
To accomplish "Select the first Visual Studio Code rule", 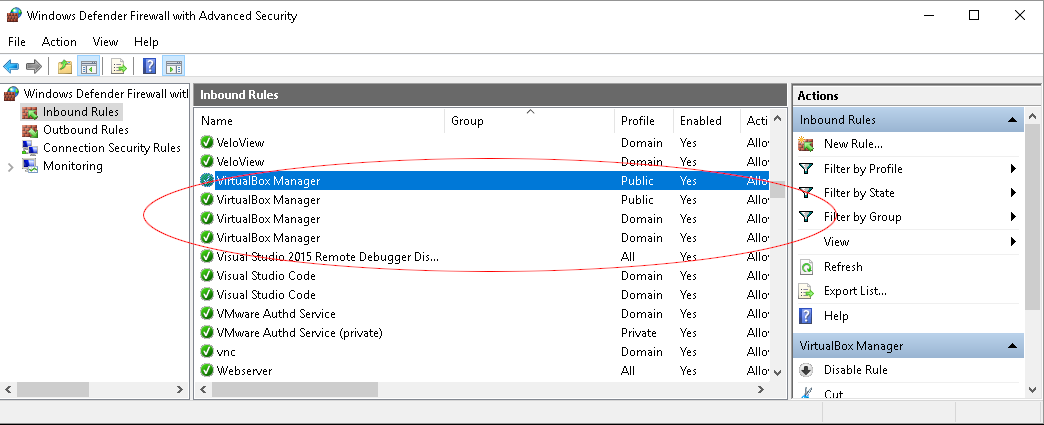I will click(483, 276).
